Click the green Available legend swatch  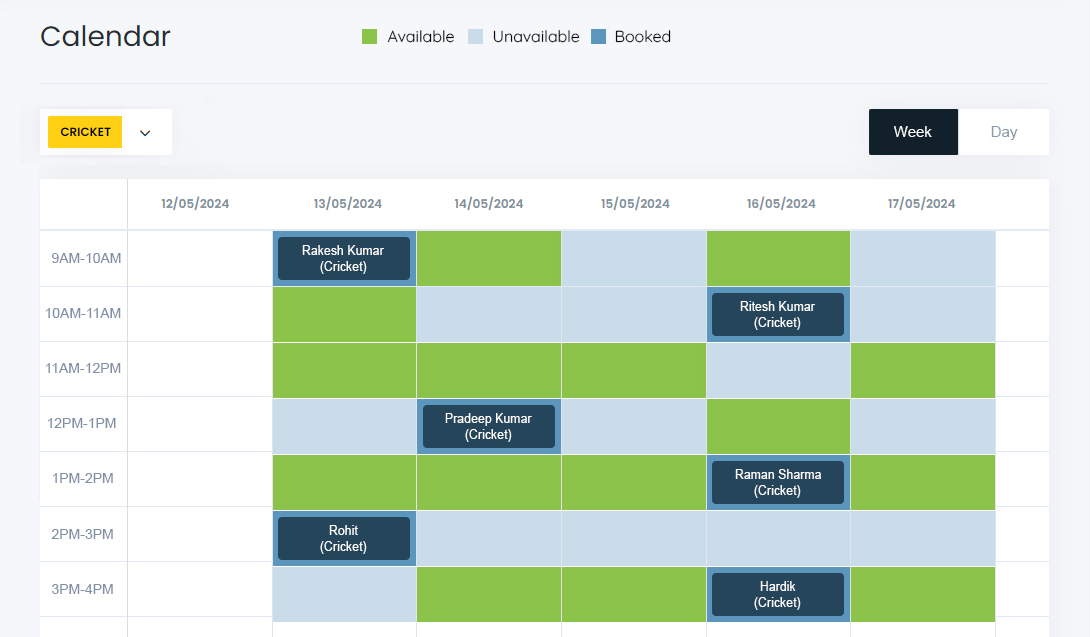pyautogui.click(x=369, y=37)
